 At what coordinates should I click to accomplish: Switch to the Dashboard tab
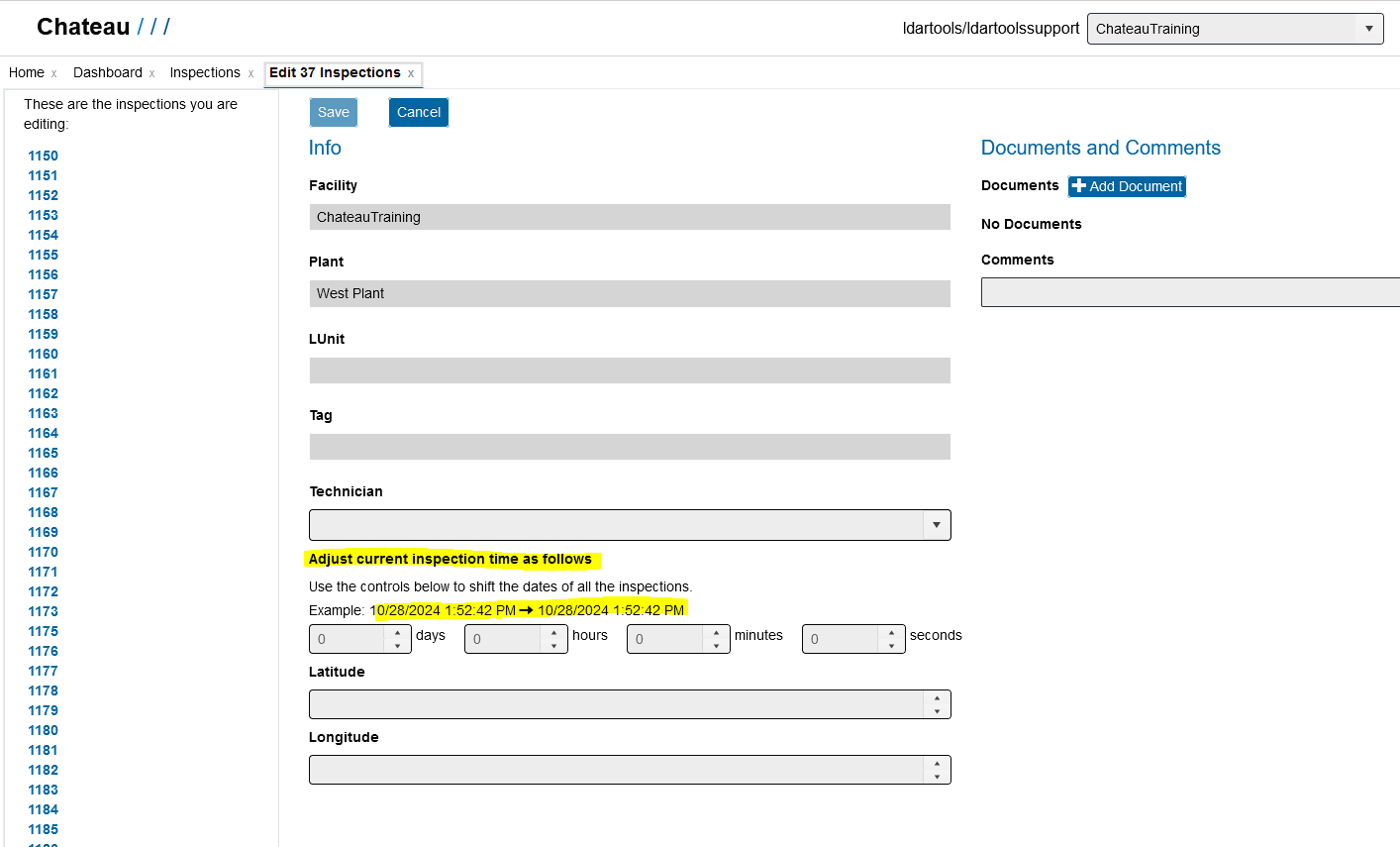[x=108, y=72]
